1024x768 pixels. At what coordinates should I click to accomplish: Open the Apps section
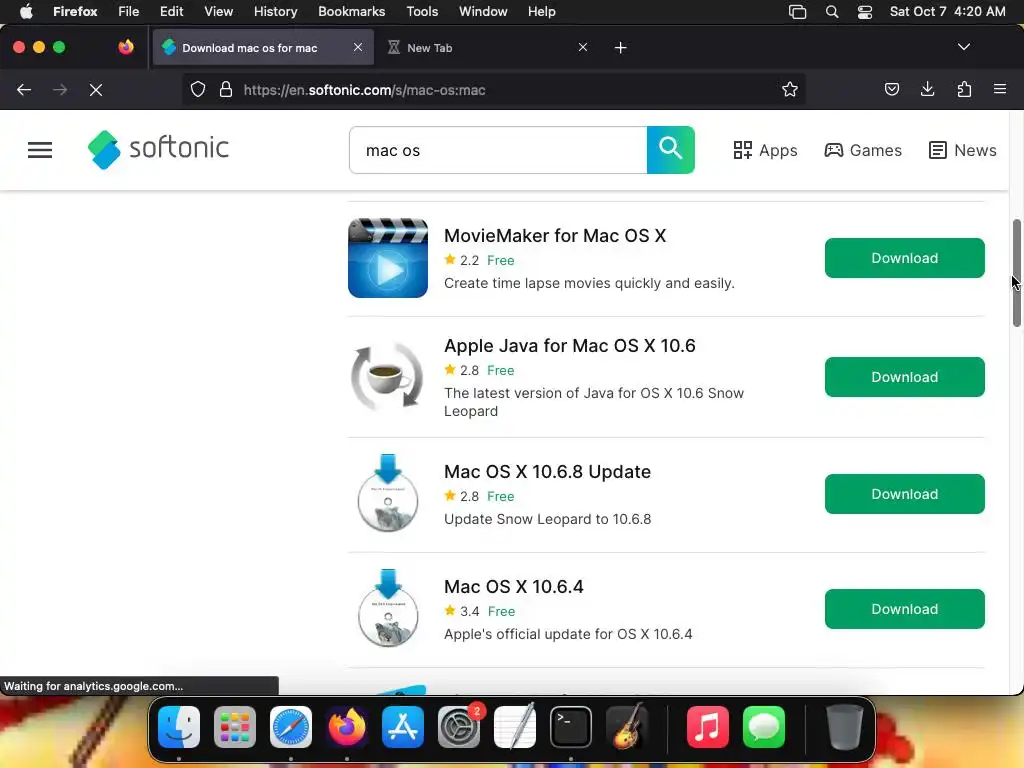[x=765, y=150]
